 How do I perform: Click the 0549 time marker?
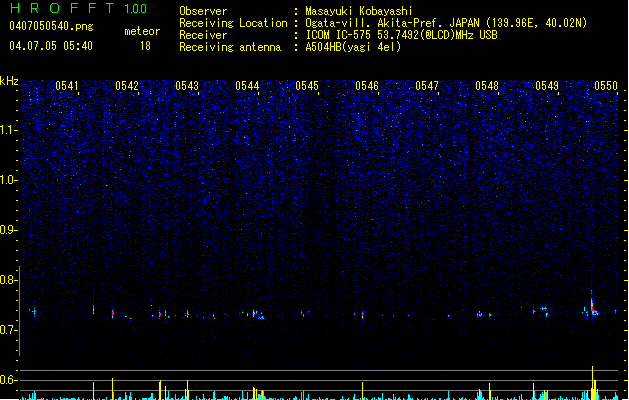[547, 86]
